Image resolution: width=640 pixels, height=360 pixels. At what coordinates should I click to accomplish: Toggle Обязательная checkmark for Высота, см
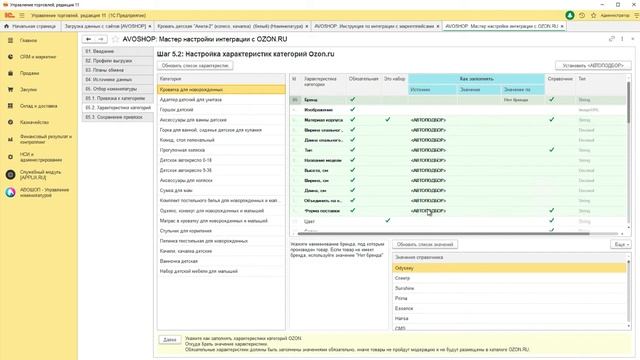pos(353,170)
